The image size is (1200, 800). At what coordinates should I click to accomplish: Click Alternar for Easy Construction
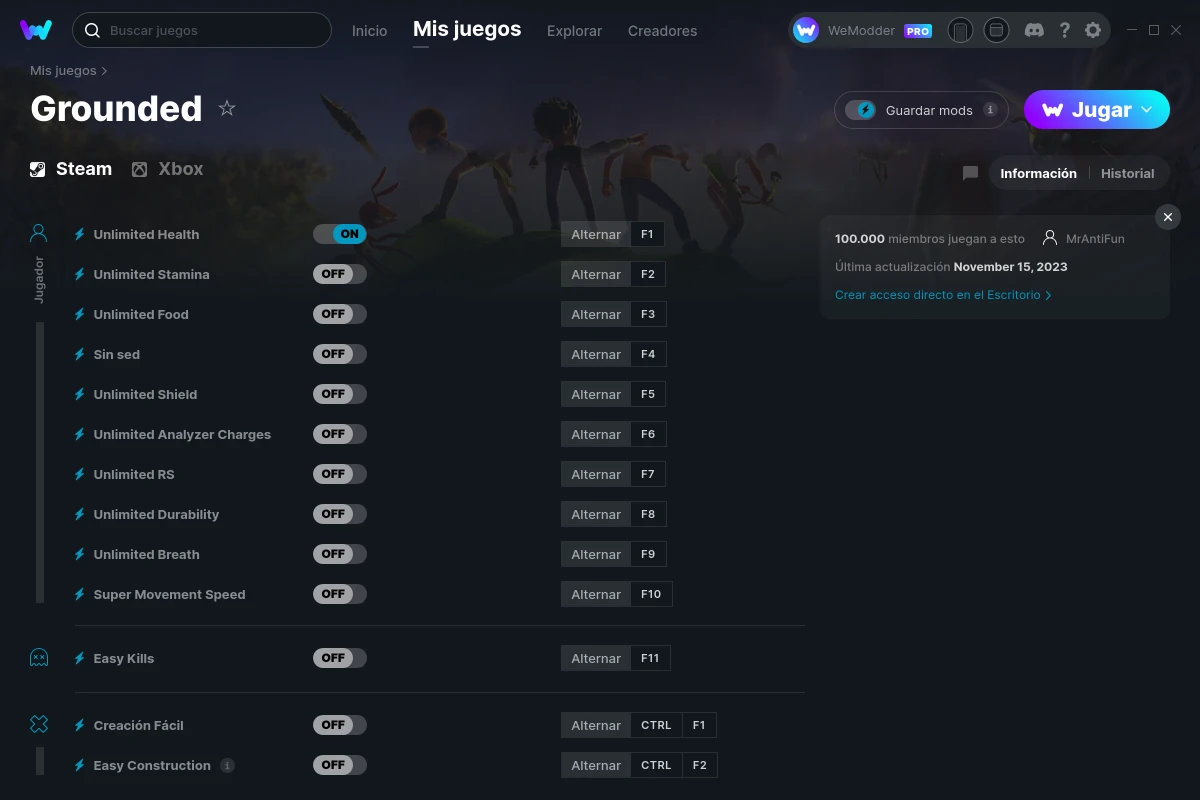(x=596, y=765)
